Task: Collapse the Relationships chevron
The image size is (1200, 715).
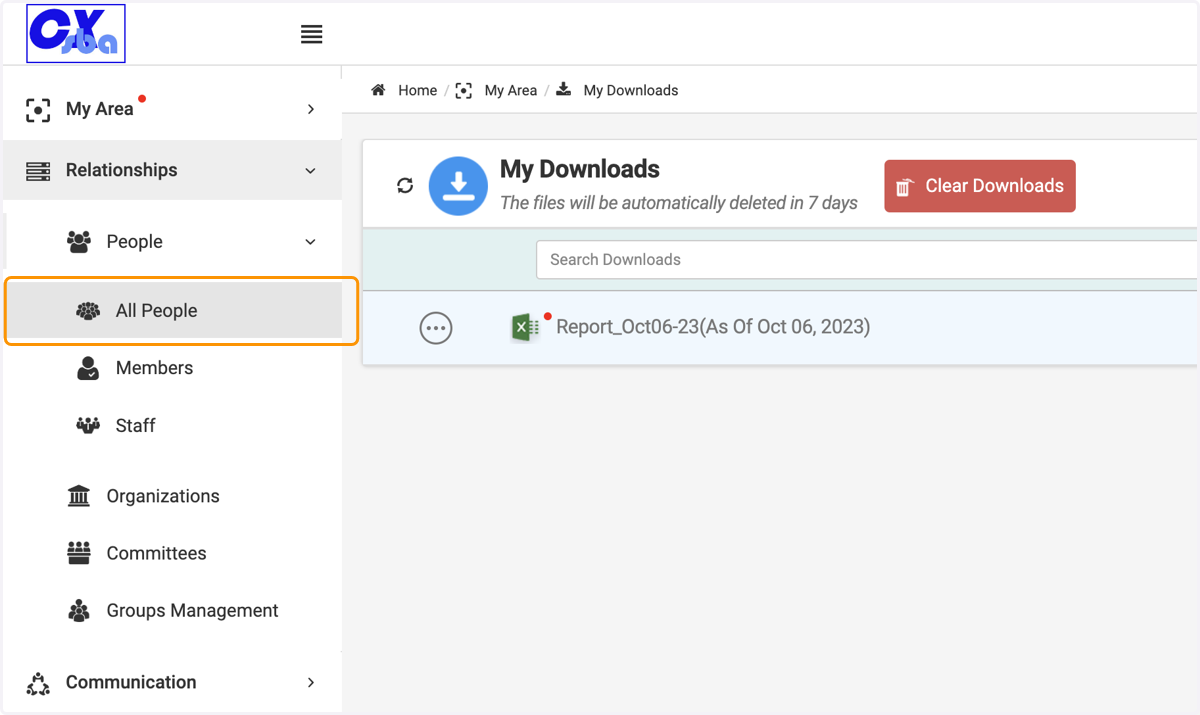Action: point(310,171)
